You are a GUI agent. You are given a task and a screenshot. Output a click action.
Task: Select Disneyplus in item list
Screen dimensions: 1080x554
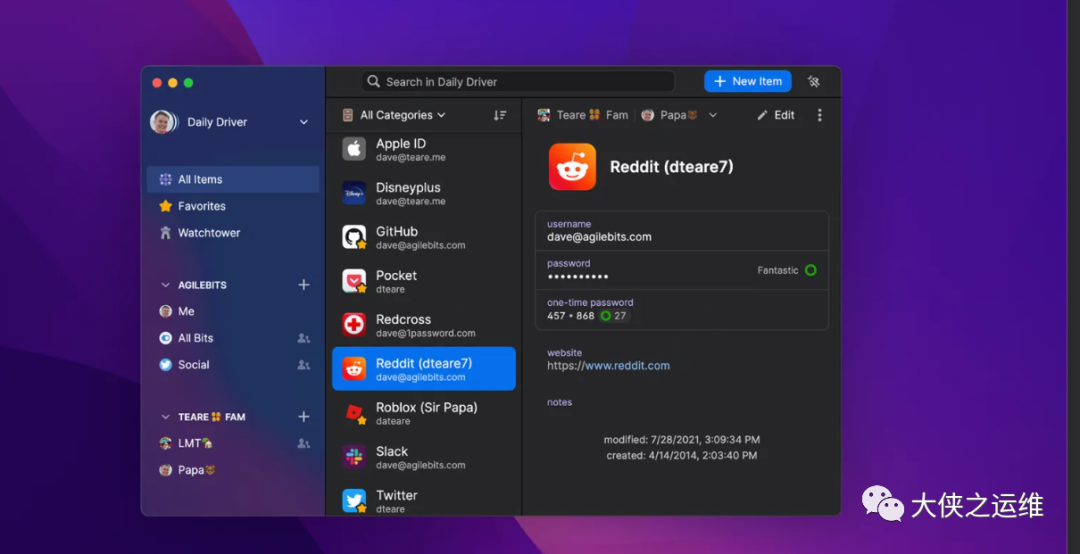click(x=424, y=193)
